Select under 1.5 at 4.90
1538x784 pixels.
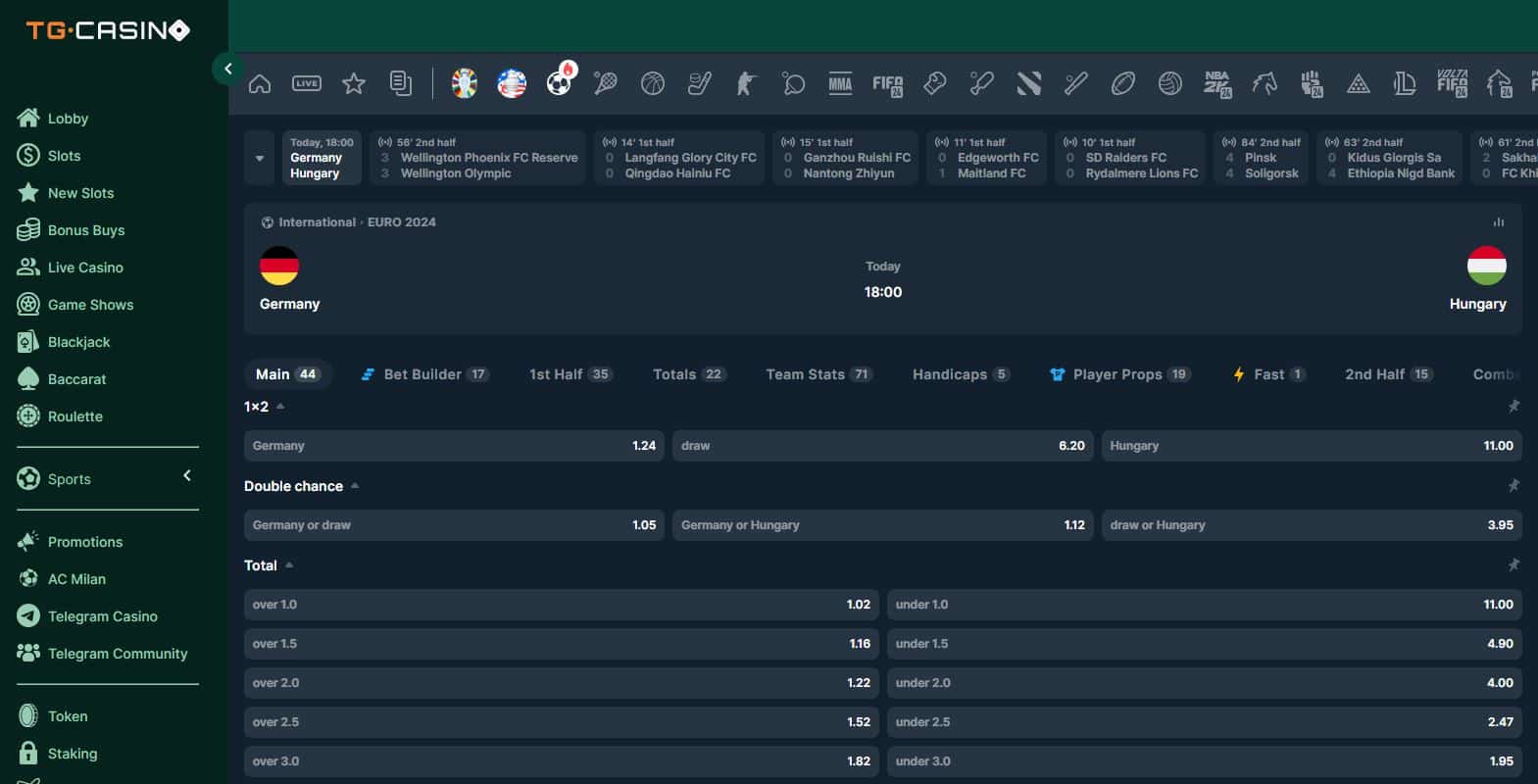(x=1205, y=644)
